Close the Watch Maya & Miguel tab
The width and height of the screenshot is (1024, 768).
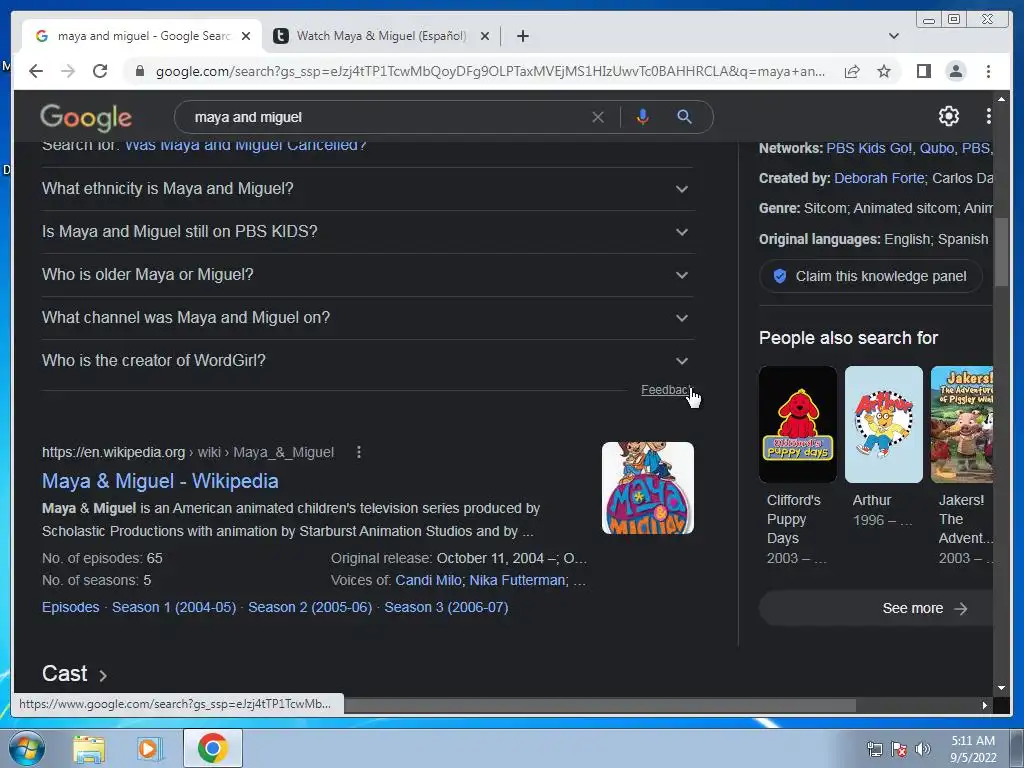click(x=485, y=36)
